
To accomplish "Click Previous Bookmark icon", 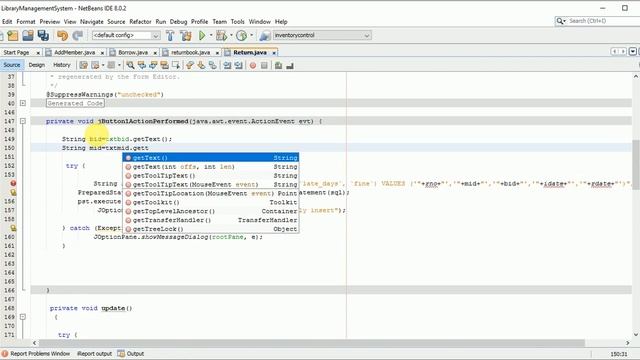I will point(190,65).
